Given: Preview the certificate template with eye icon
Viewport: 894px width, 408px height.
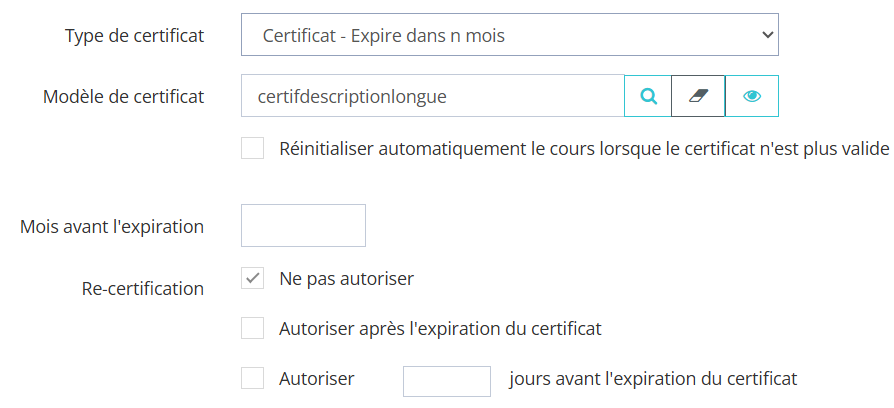Looking at the screenshot, I should pos(752,97).
